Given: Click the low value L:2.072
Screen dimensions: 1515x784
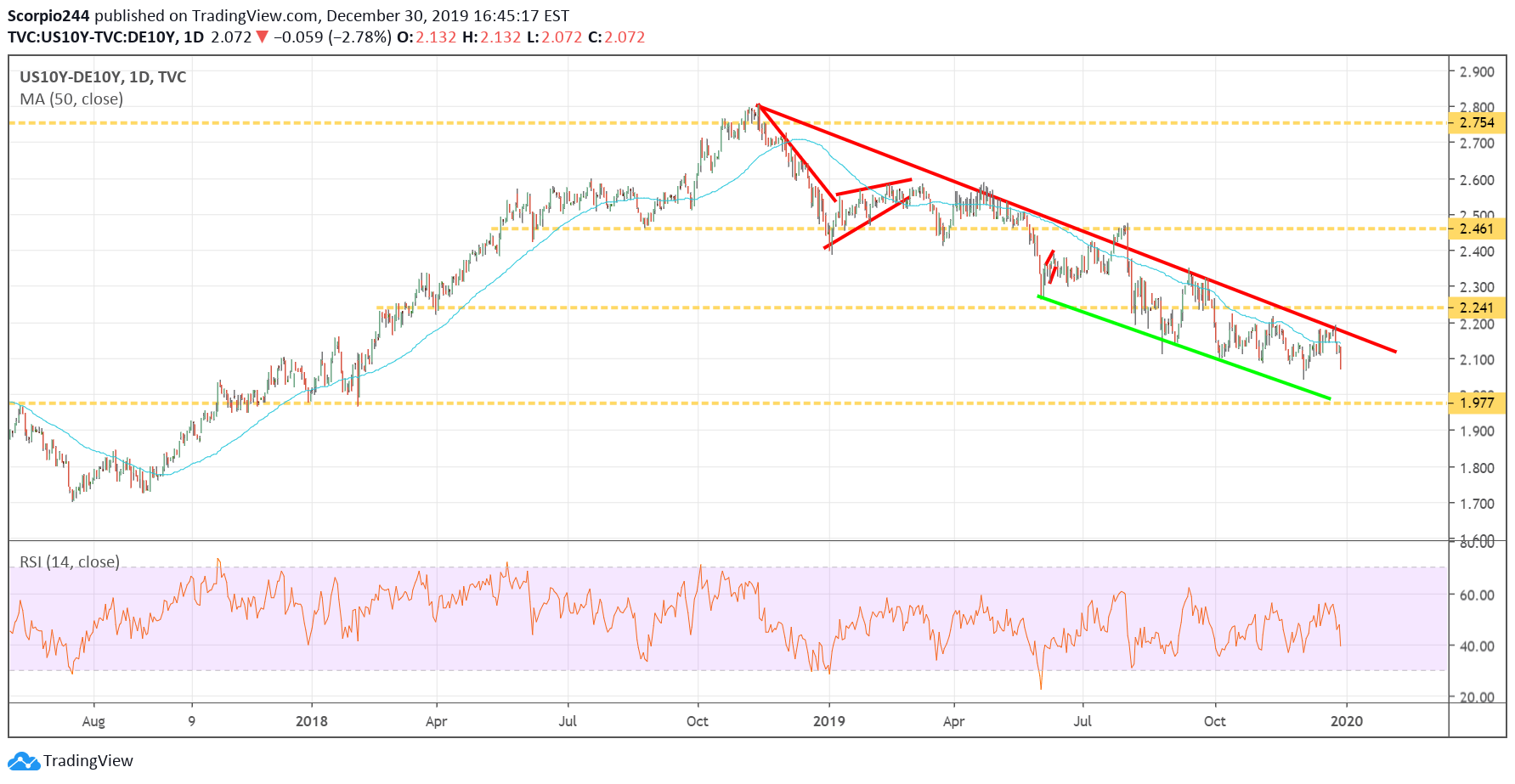Looking at the screenshot, I should 555,37.
